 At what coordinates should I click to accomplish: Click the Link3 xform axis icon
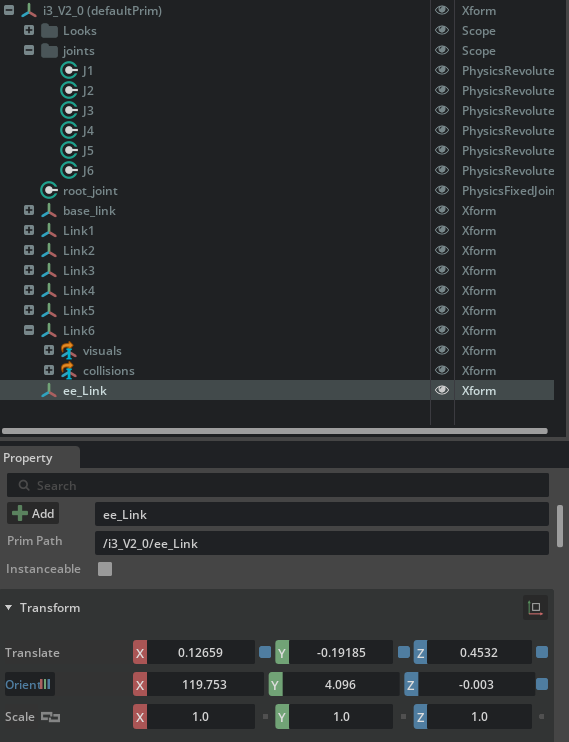pyautogui.click(x=49, y=271)
